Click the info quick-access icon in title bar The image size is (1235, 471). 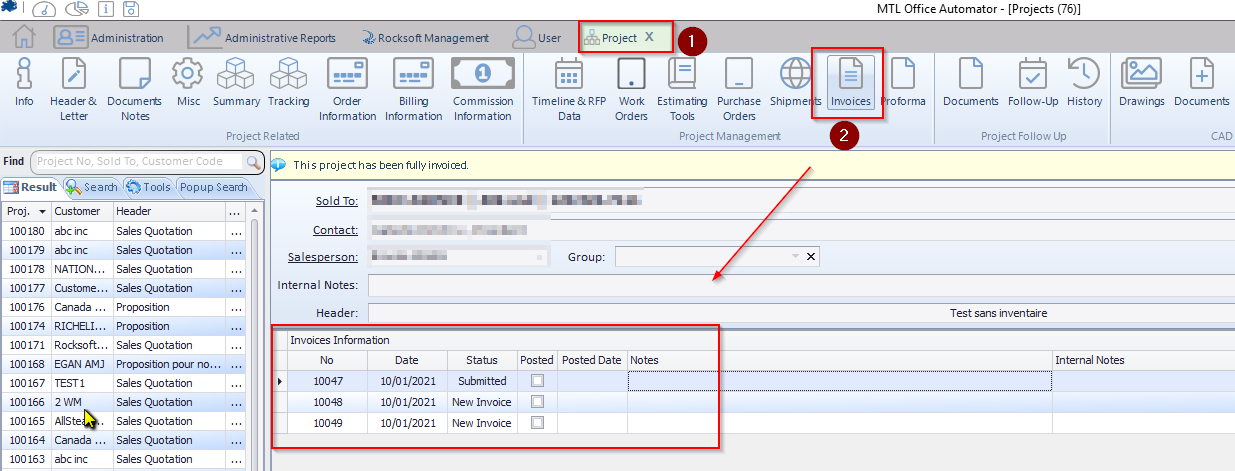click(105, 9)
